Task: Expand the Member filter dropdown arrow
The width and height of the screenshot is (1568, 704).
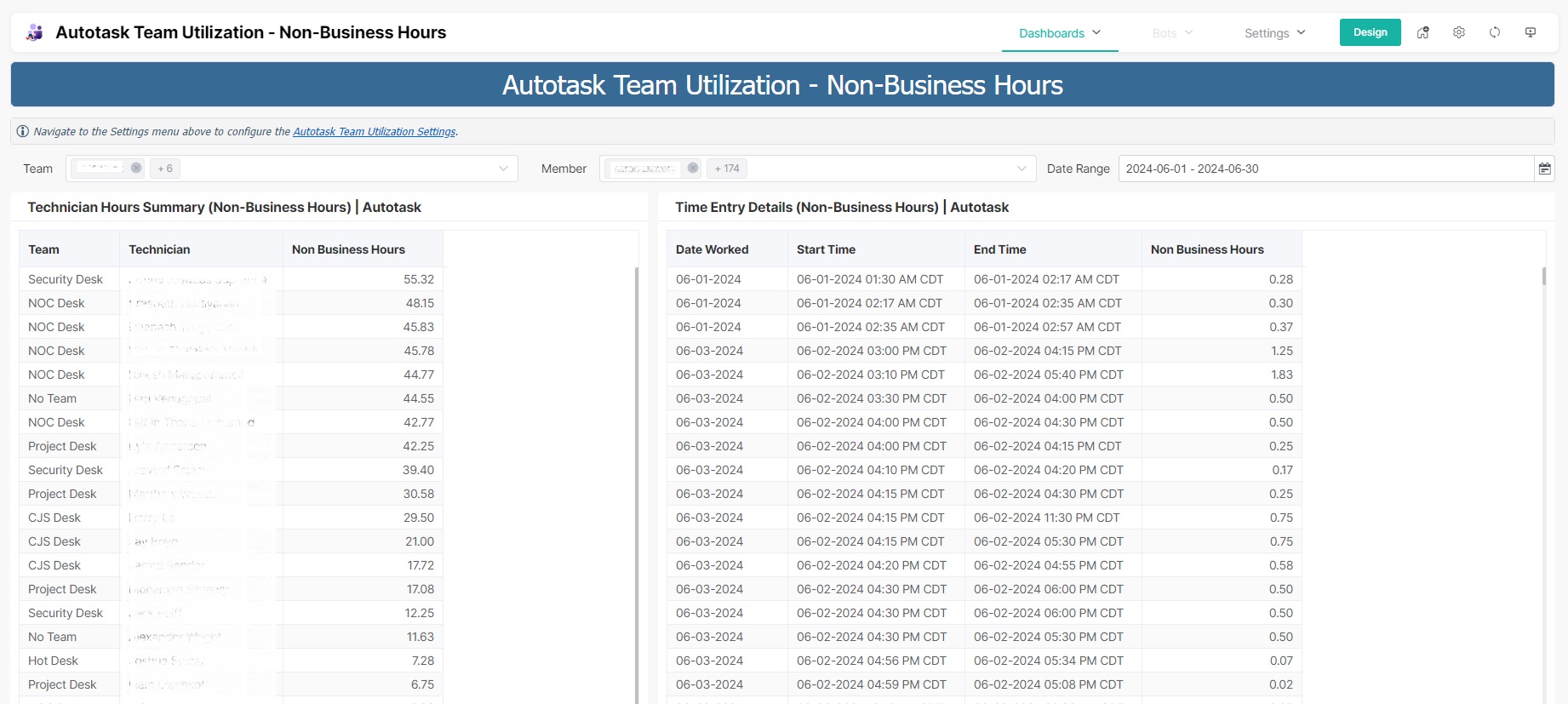Action: [x=1021, y=169]
